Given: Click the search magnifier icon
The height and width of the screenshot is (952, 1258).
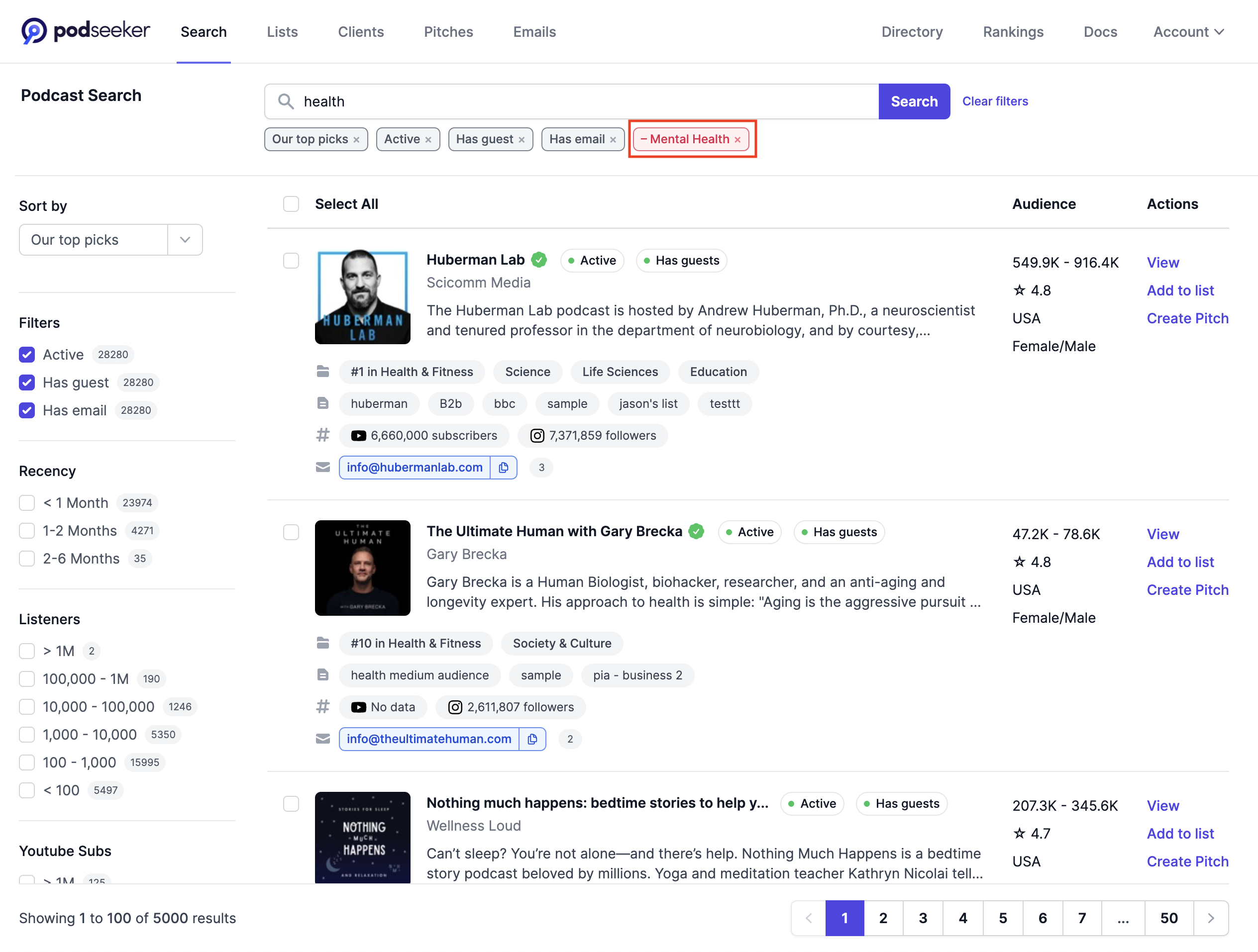Looking at the screenshot, I should point(286,102).
